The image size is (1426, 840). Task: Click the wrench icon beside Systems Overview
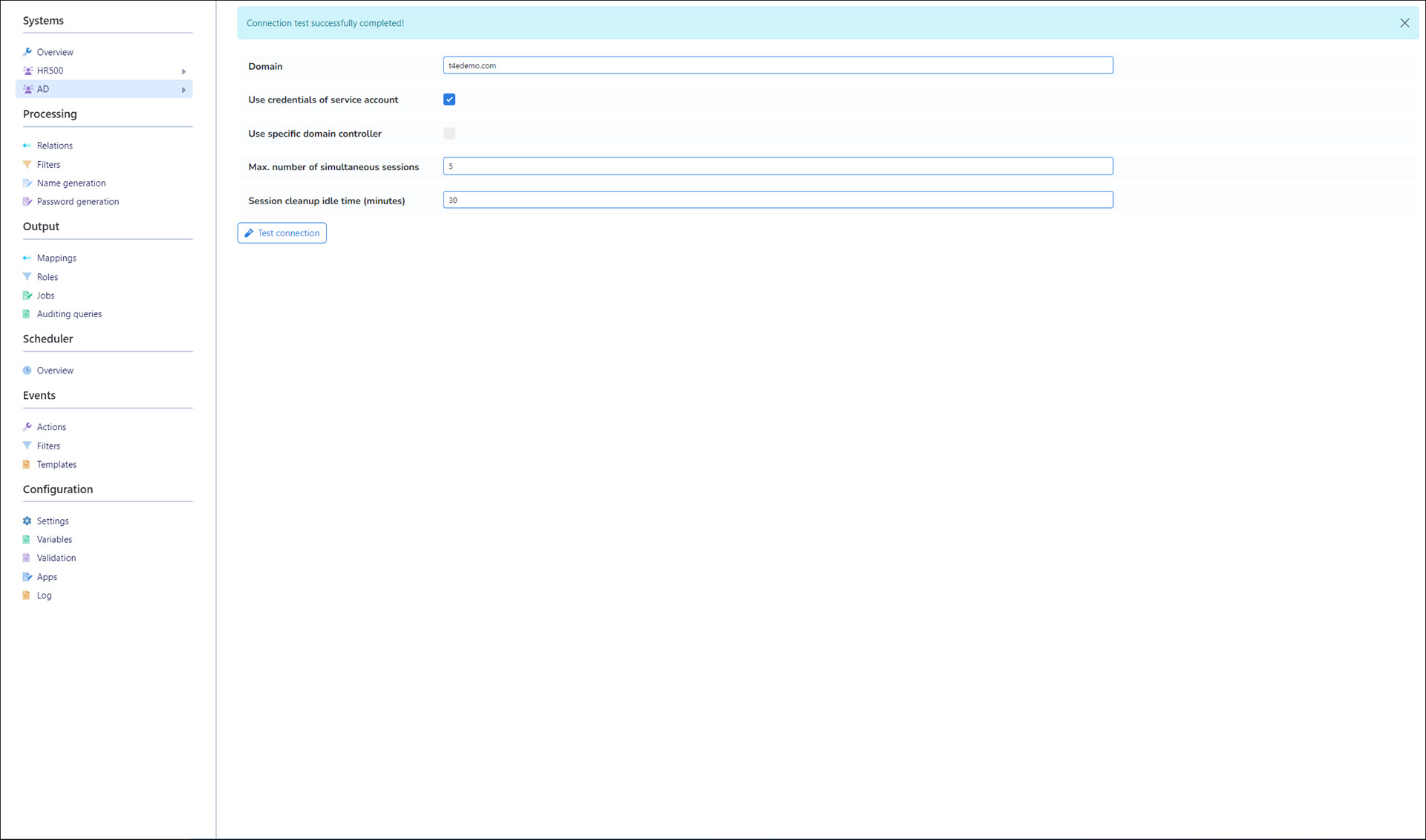27,52
